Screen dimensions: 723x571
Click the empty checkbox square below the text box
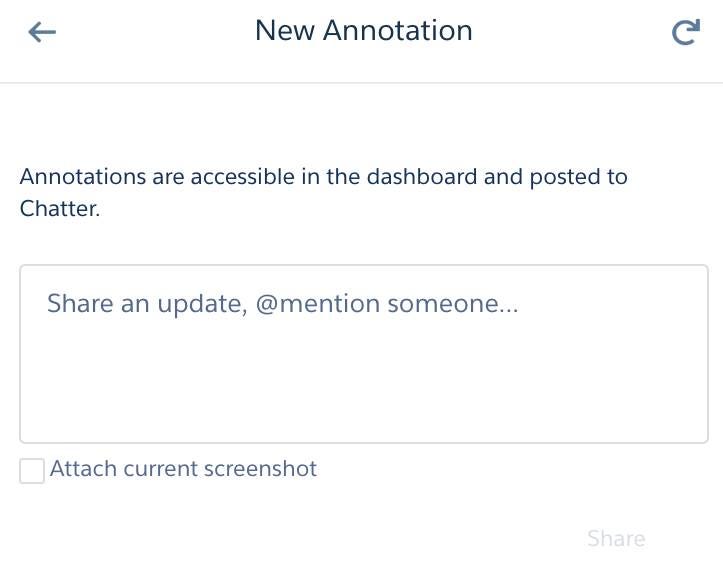(32, 470)
